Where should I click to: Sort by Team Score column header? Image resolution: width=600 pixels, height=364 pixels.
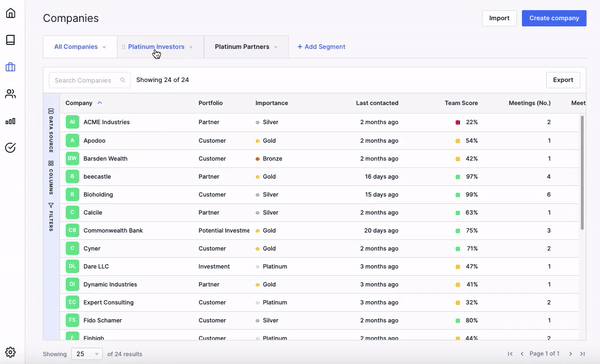[x=461, y=103]
